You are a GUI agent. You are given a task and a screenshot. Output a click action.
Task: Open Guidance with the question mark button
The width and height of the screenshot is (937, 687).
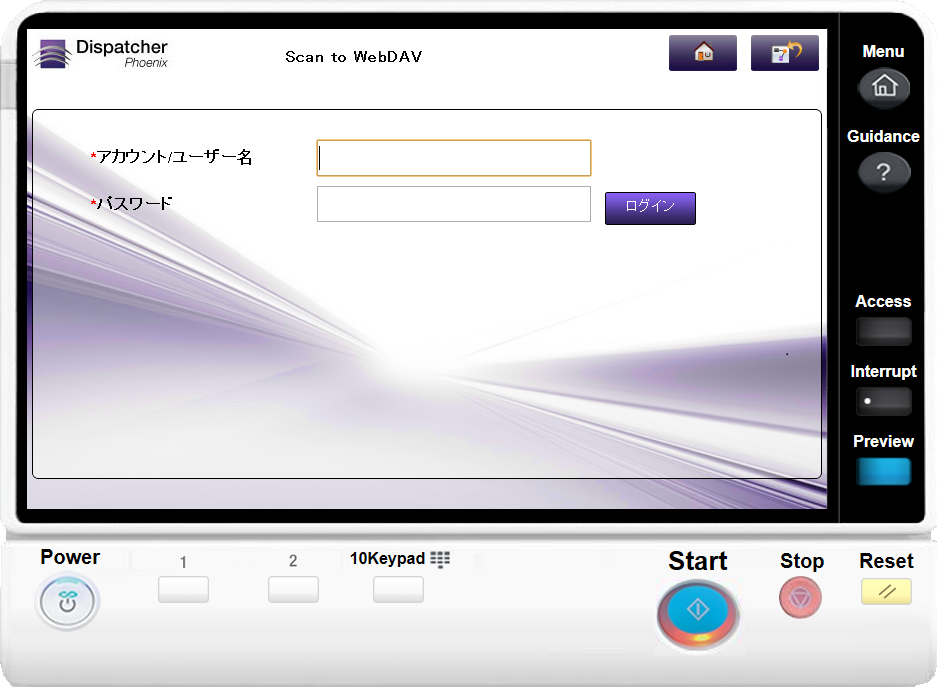point(884,173)
